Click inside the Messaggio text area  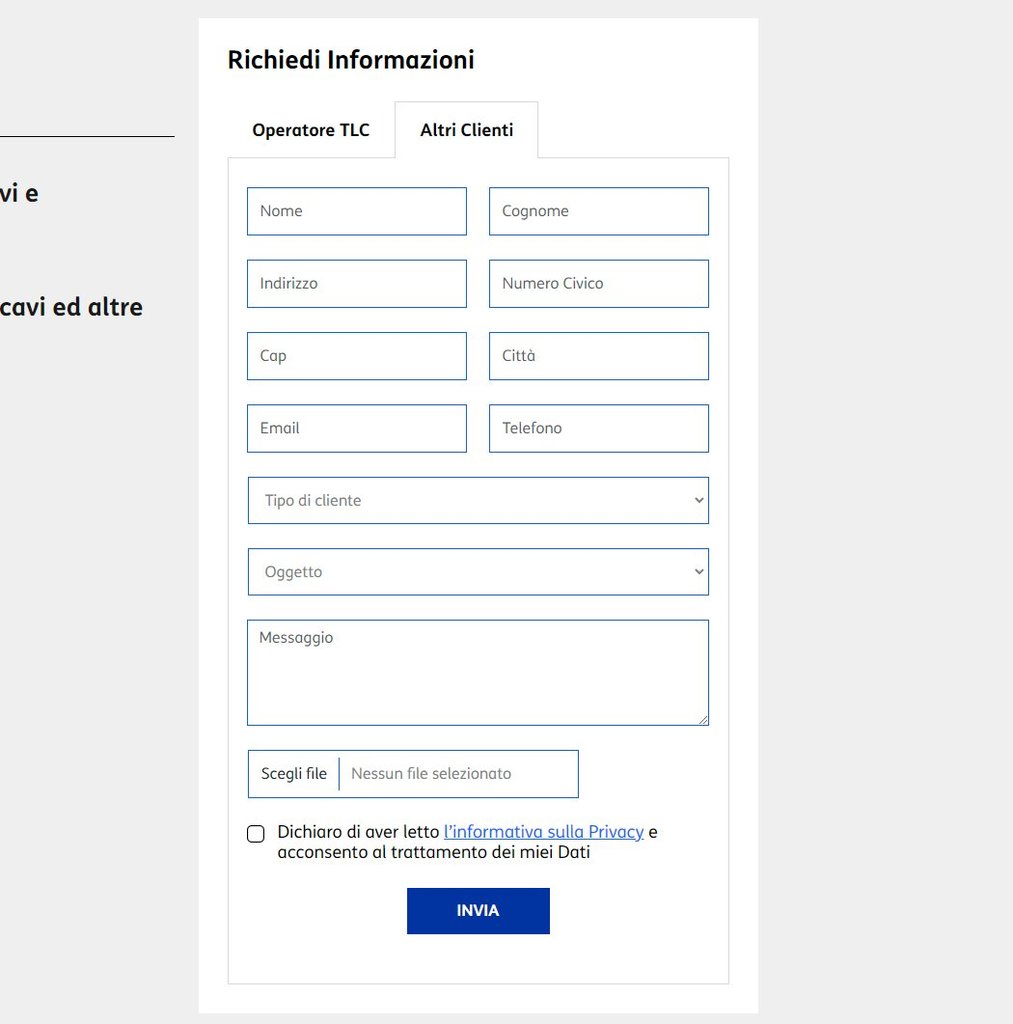(x=477, y=672)
